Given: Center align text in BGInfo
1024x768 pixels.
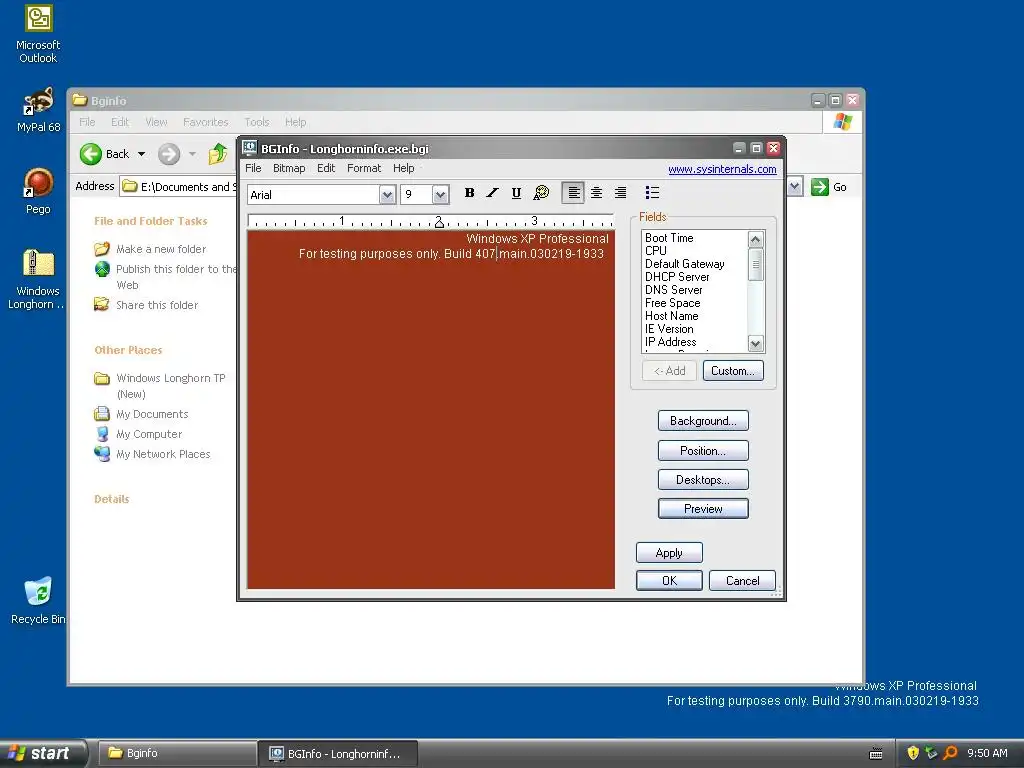Looking at the screenshot, I should tap(596, 193).
